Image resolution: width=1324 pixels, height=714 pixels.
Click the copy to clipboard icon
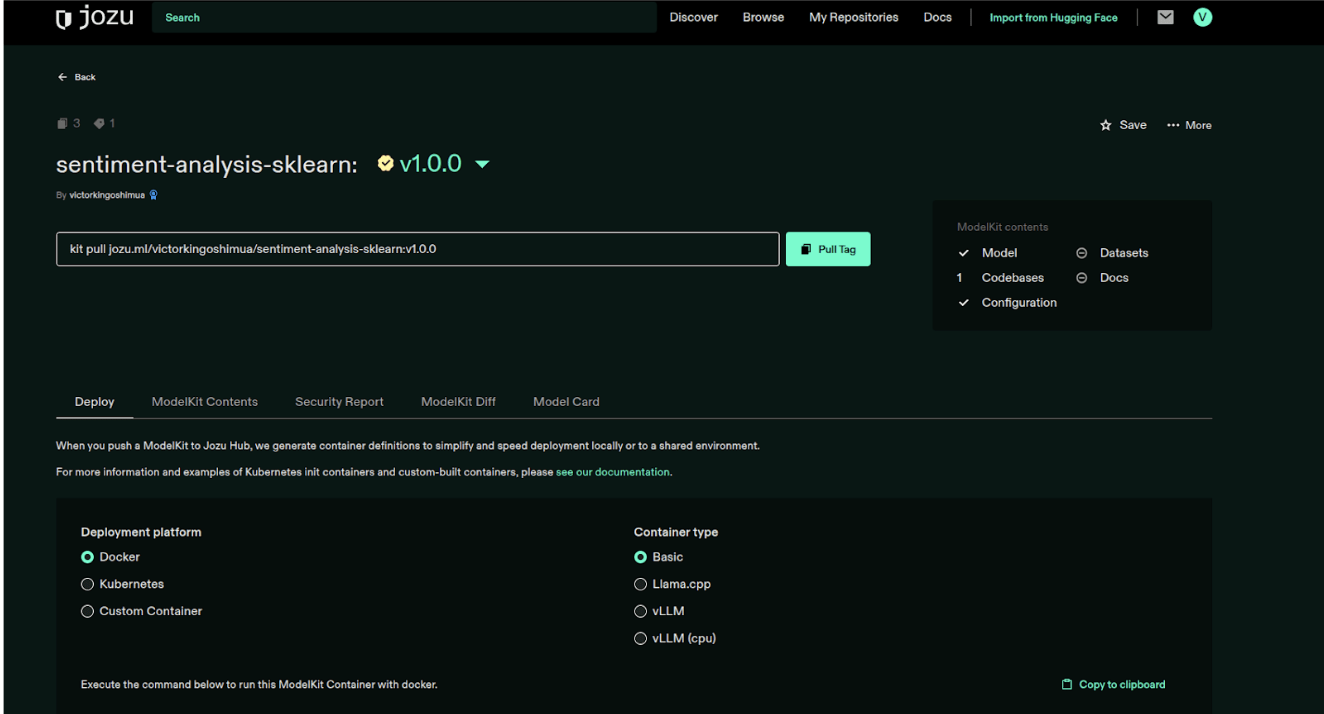point(1066,685)
